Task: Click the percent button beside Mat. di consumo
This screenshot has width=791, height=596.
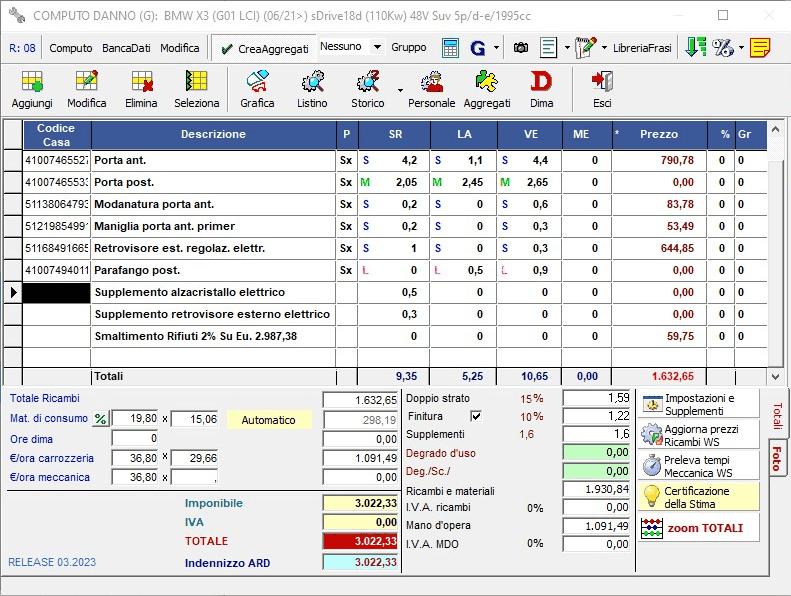Action: (x=100, y=419)
